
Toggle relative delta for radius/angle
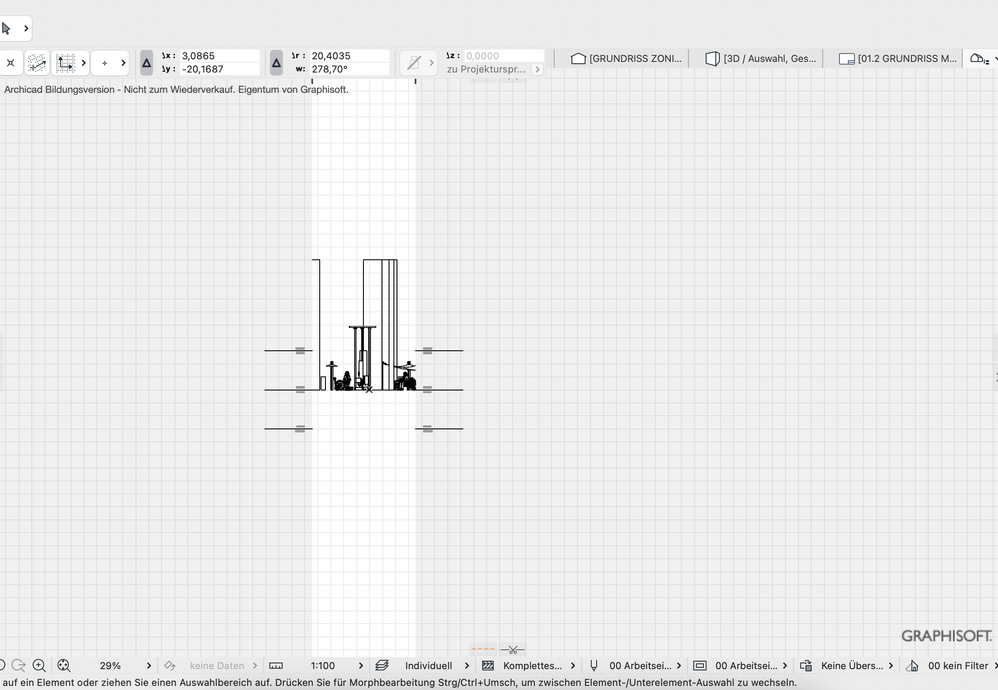(276, 63)
